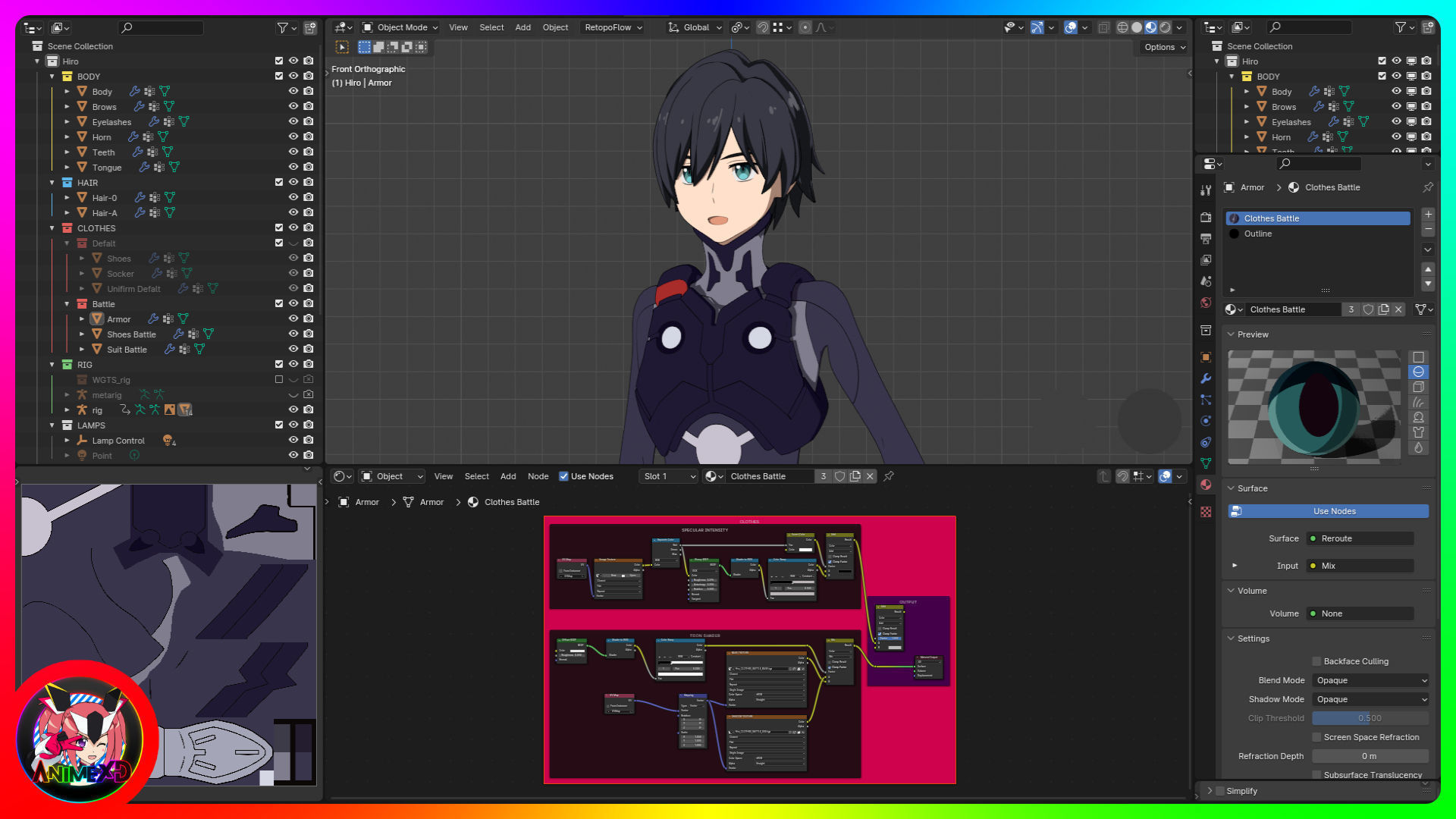
Task: Click the Surface Reroute field
Action: (1360, 538)
